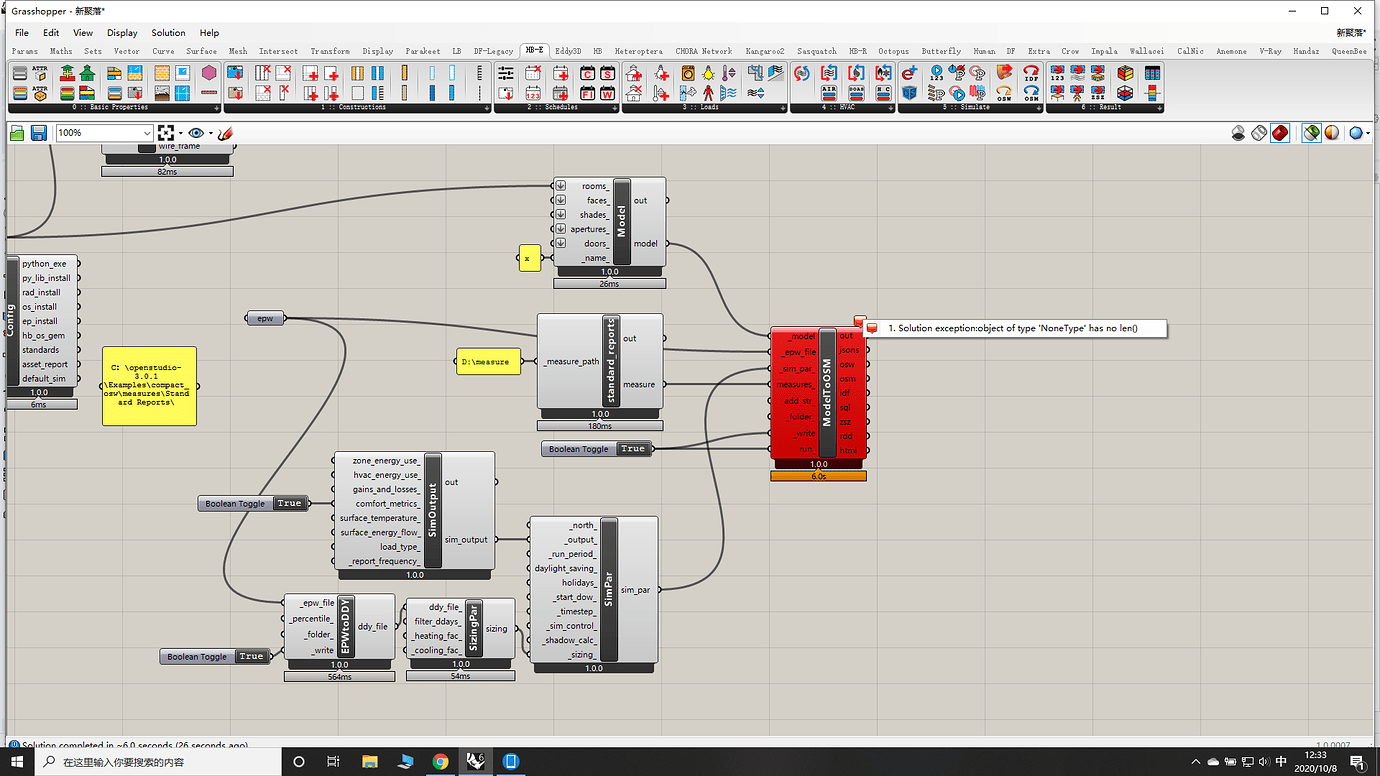This screenshot has height=776, width=1380.
Task: Click the orange 6.0s profiler bar under ModelToOSM
Action: pos(818,475)
